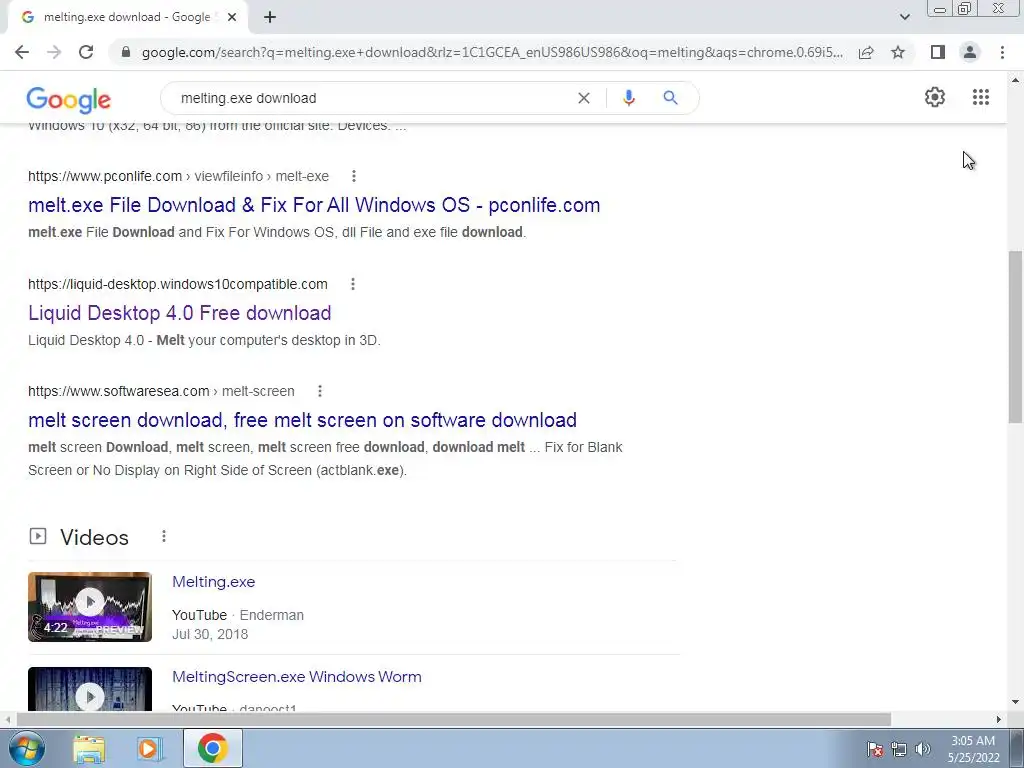1024x768 pixels.
Task: Open options for liquid-desktop result
Action: [353, 284]
